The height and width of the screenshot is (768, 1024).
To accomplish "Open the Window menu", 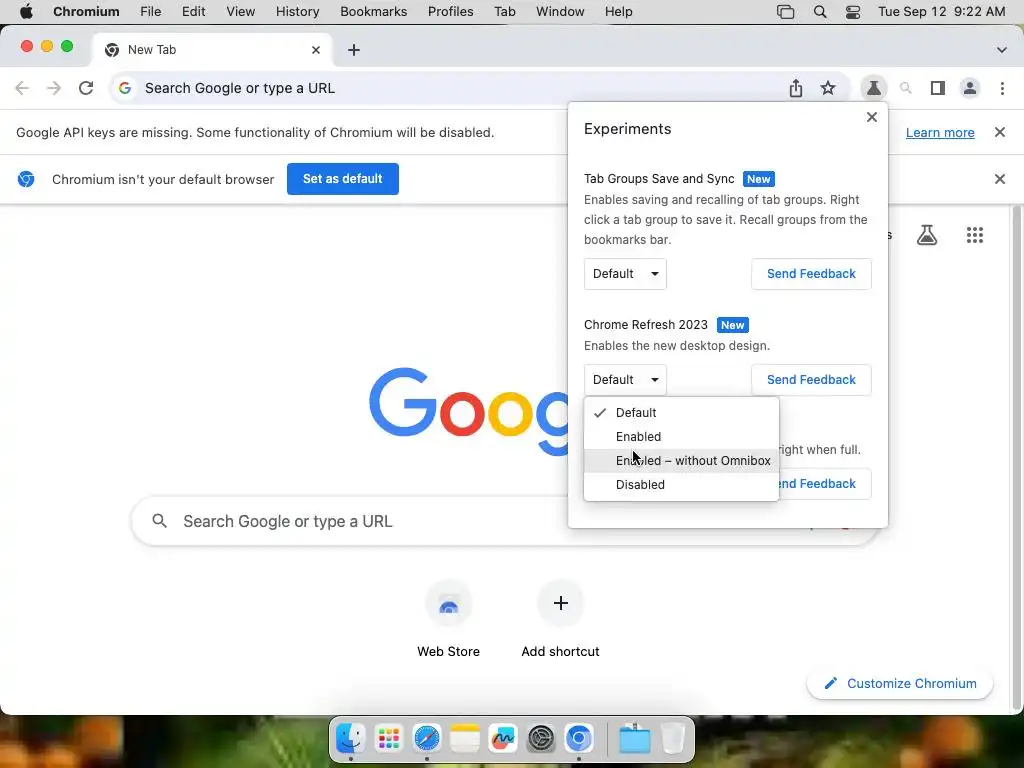I will click(560, 12).
